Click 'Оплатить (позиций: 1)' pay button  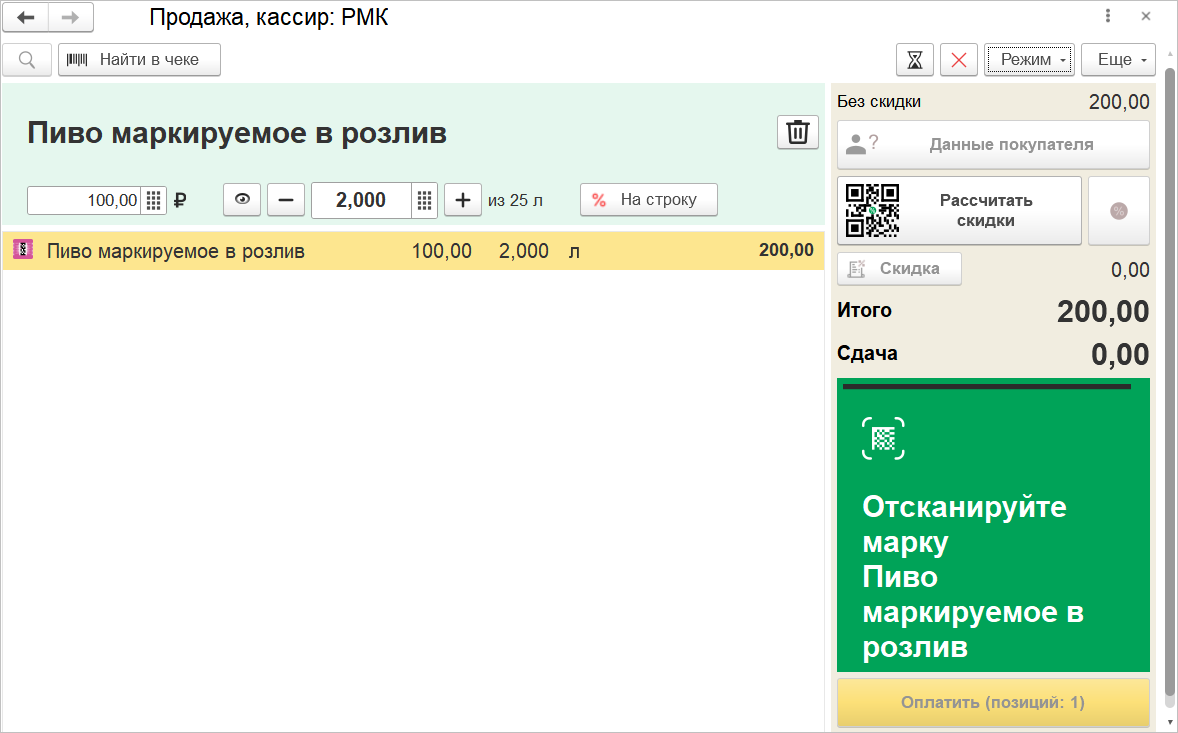993,703
